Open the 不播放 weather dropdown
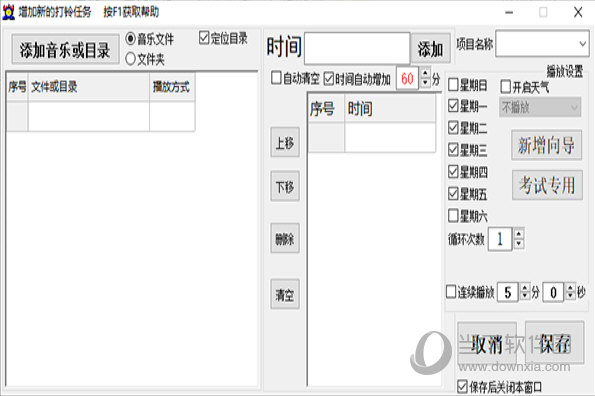The image size is (595, 396). point(540,107)
